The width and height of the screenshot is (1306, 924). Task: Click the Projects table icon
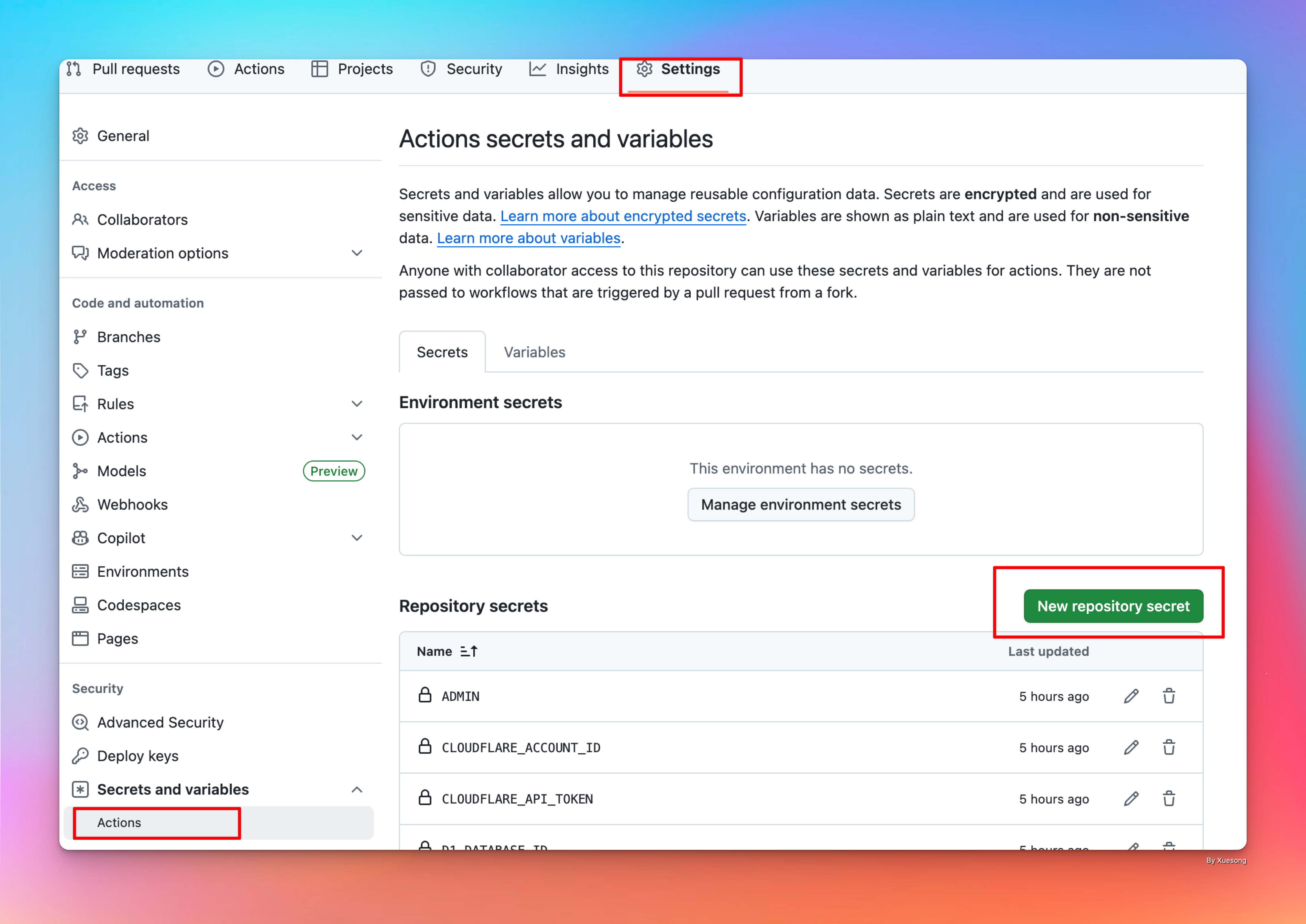click(x=320, y=69)
